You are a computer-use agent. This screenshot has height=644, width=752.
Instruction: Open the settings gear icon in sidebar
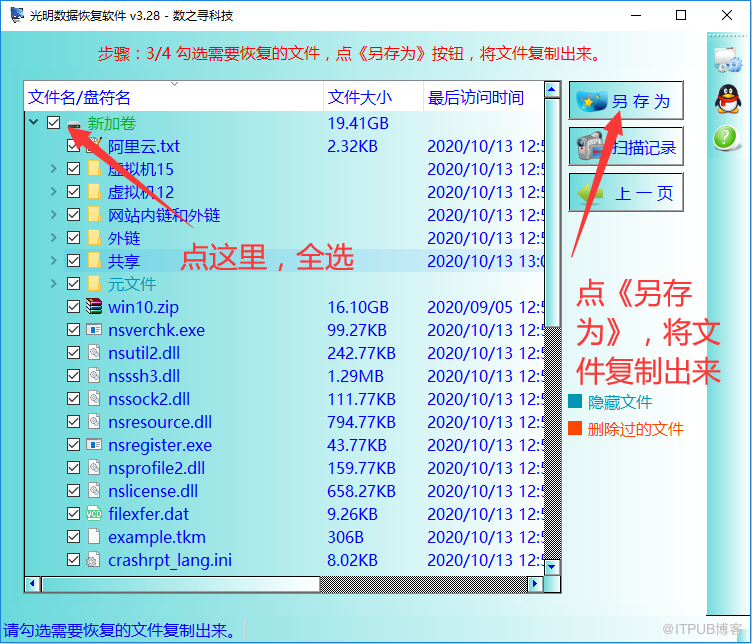coord(728,60)
